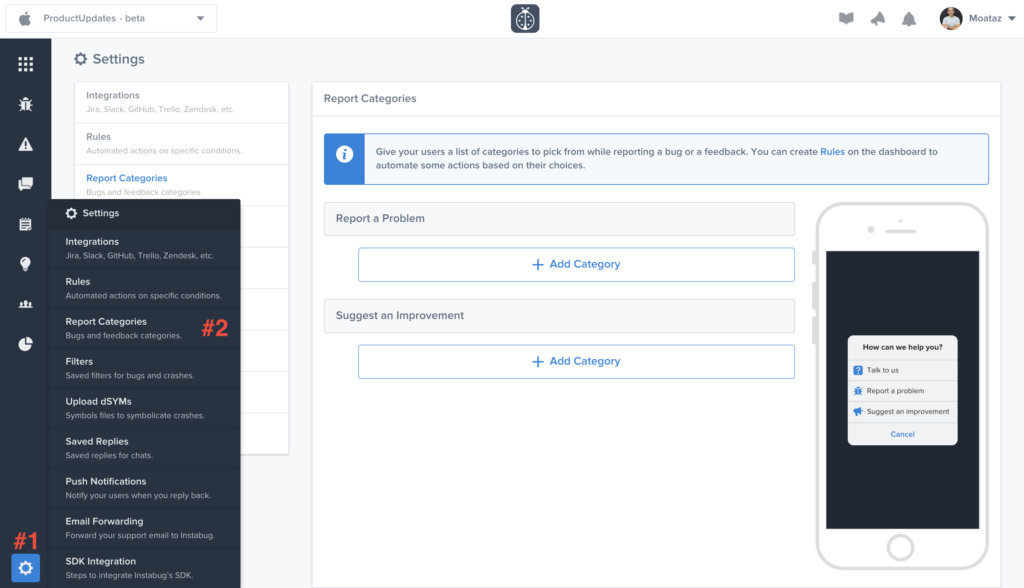The width and height of the screenshot is (1024, 588).
Task: Open the chats panel
Action: coord(25,183)
